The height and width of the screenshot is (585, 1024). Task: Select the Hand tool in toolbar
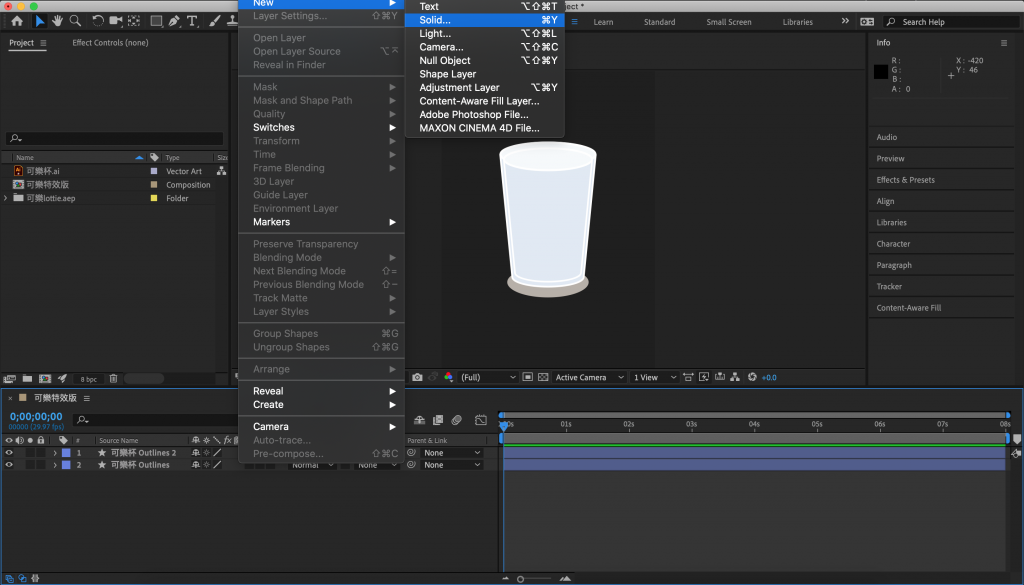tap(58, 20)
